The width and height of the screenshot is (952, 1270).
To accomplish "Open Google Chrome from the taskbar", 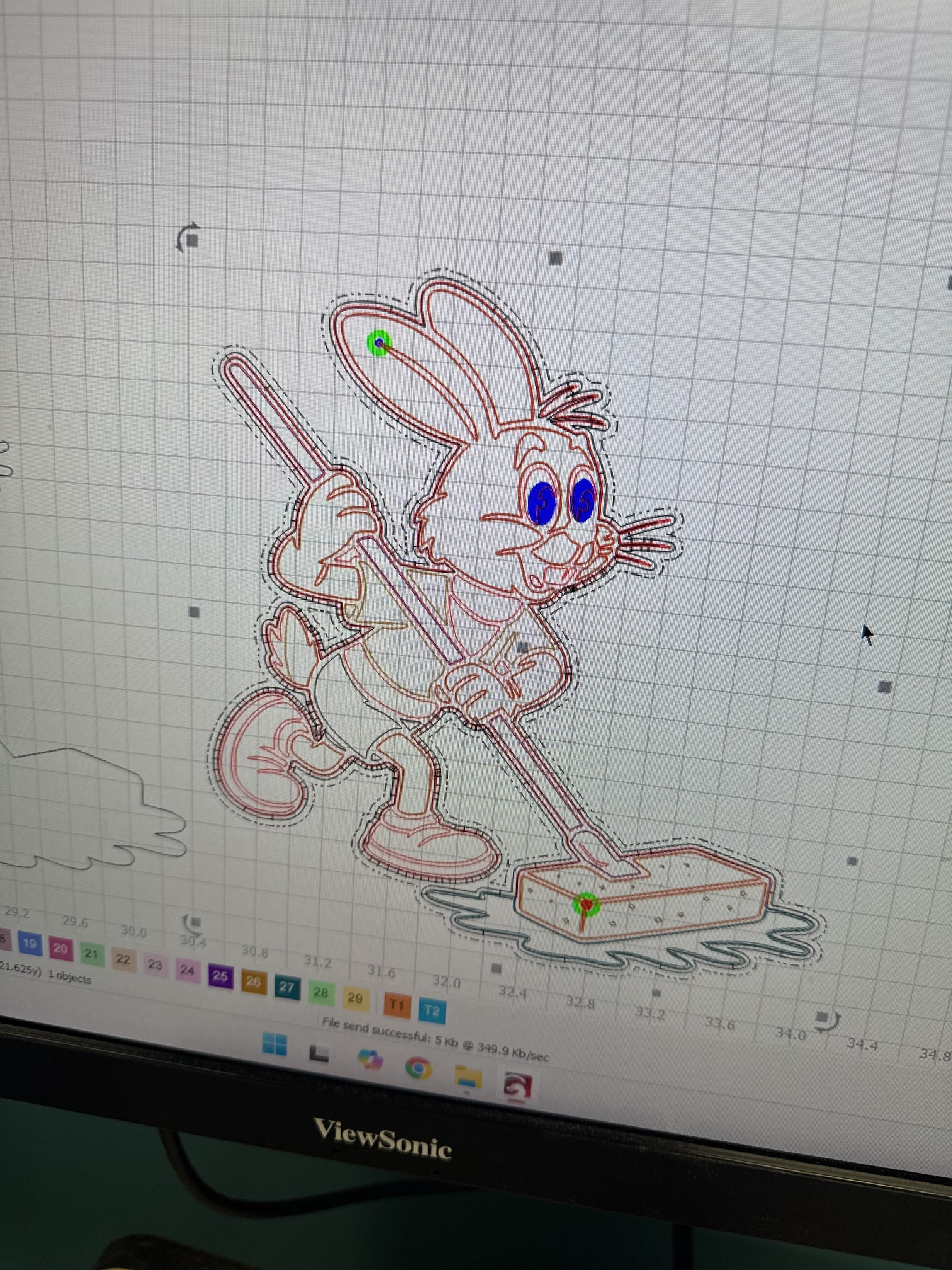I will pos(419,1068).
